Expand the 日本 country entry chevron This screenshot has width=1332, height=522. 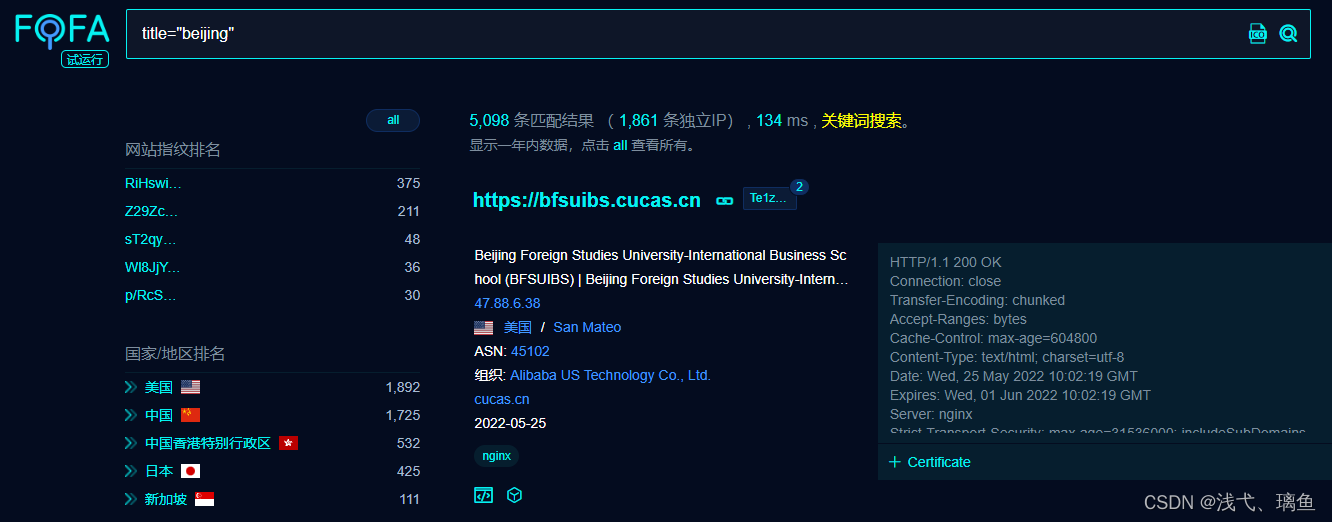[130, 471]
